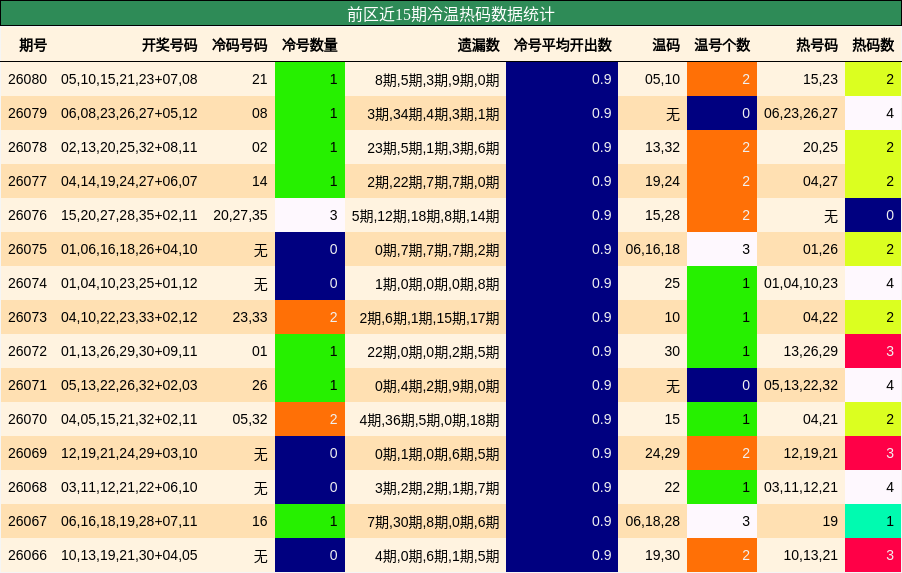902x573 pixels.
Task: Select period number 26078
Action: click(x=28, y=147)
